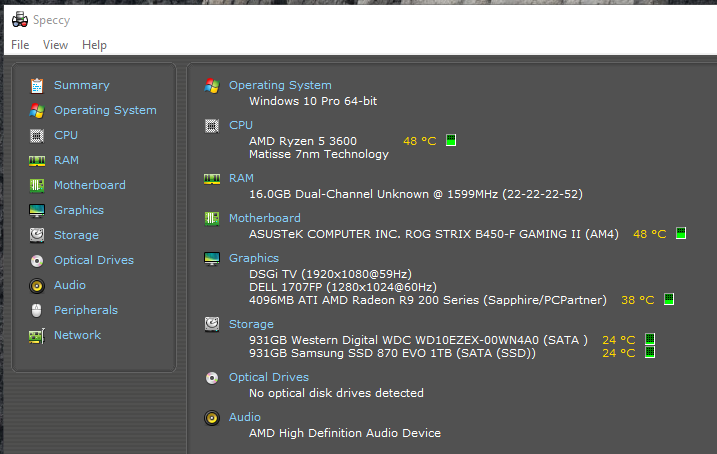Click the Summary clipboard icon in sidebar
Image resolution: width=717 pixels, height=454 pixels.
coord(37,85)
